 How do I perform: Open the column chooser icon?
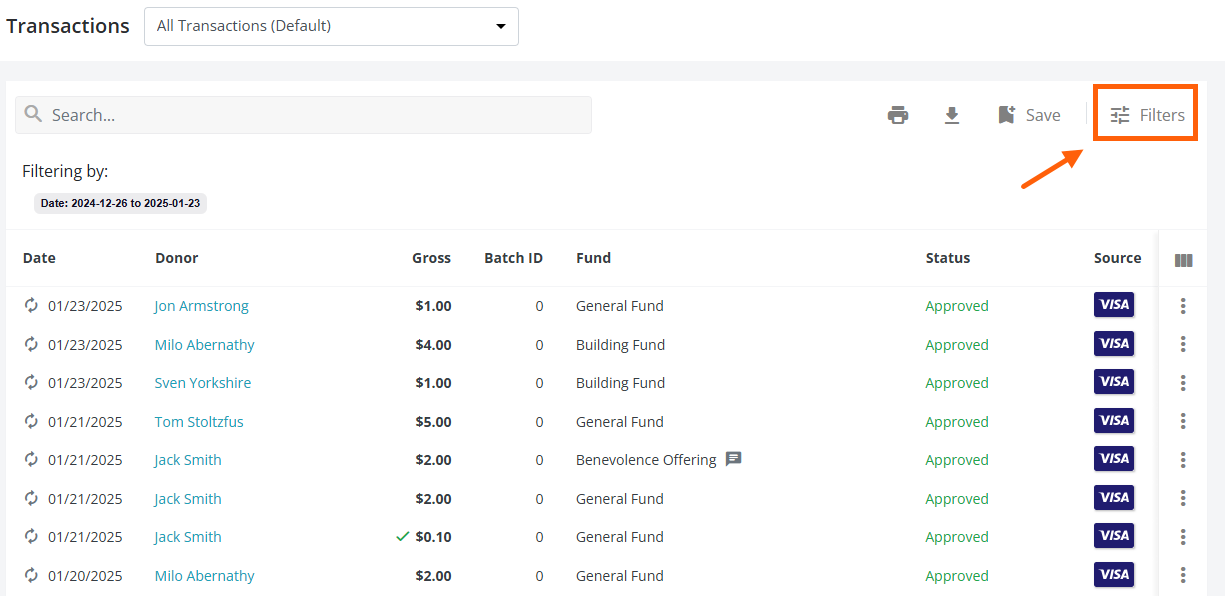point(1183,258)
